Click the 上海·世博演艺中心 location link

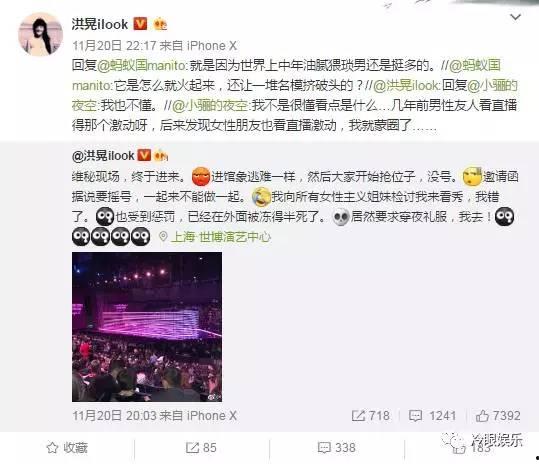coord(221,237)
